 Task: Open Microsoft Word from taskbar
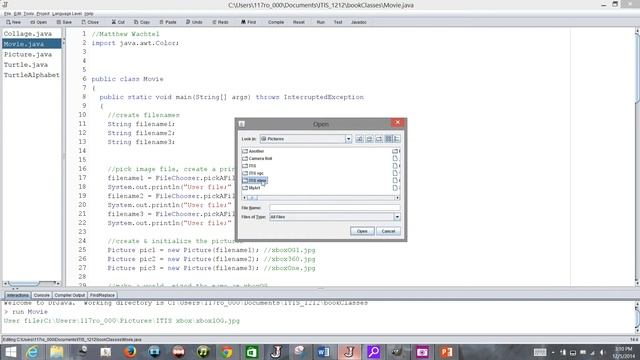(323, 352)
